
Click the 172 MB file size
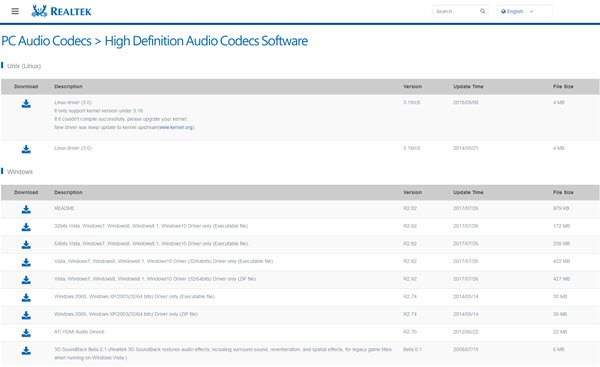point(561,226)
